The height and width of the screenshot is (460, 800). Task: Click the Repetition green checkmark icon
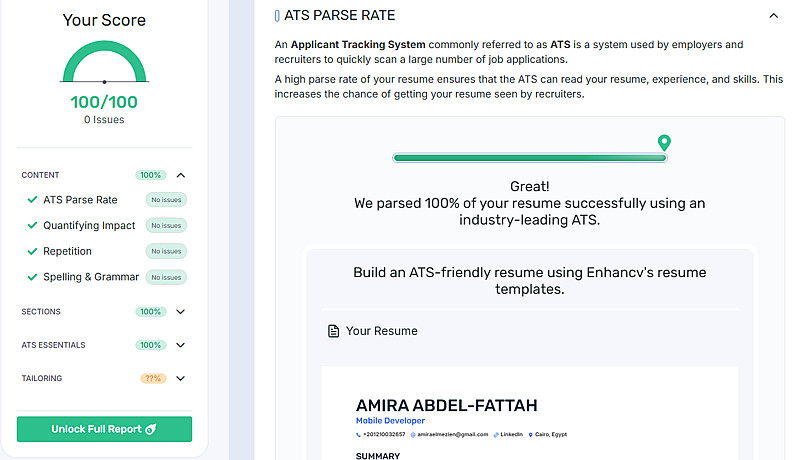pyautogui.click(x=32, y=252)
